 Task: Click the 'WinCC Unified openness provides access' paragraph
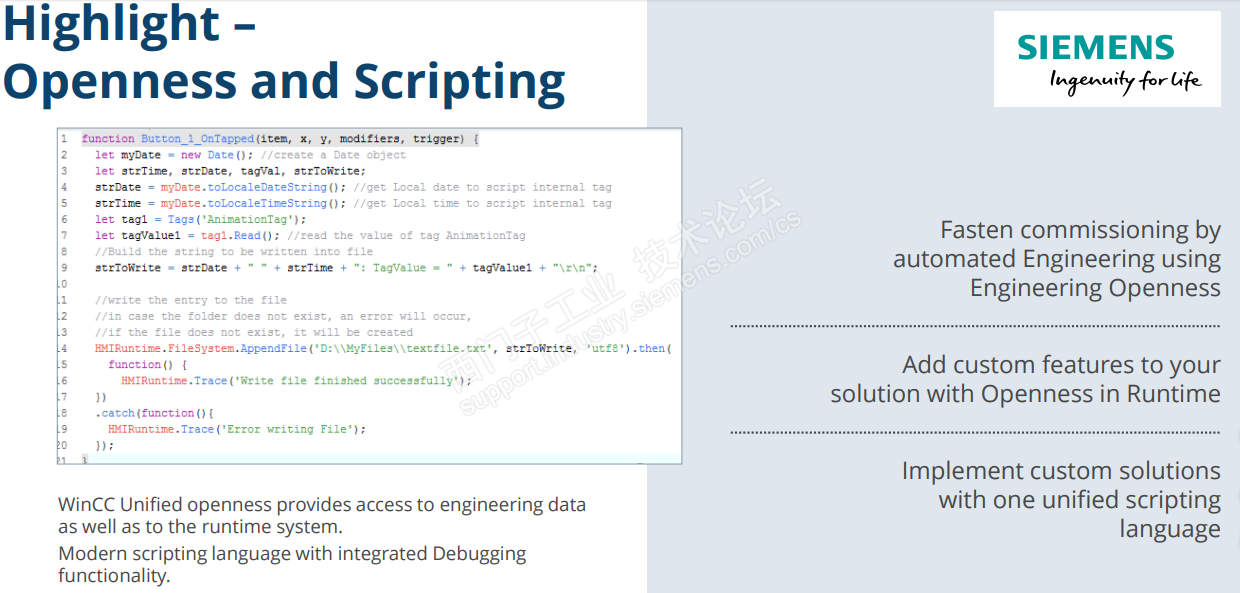pyautogui.click(x=322, y=515)
